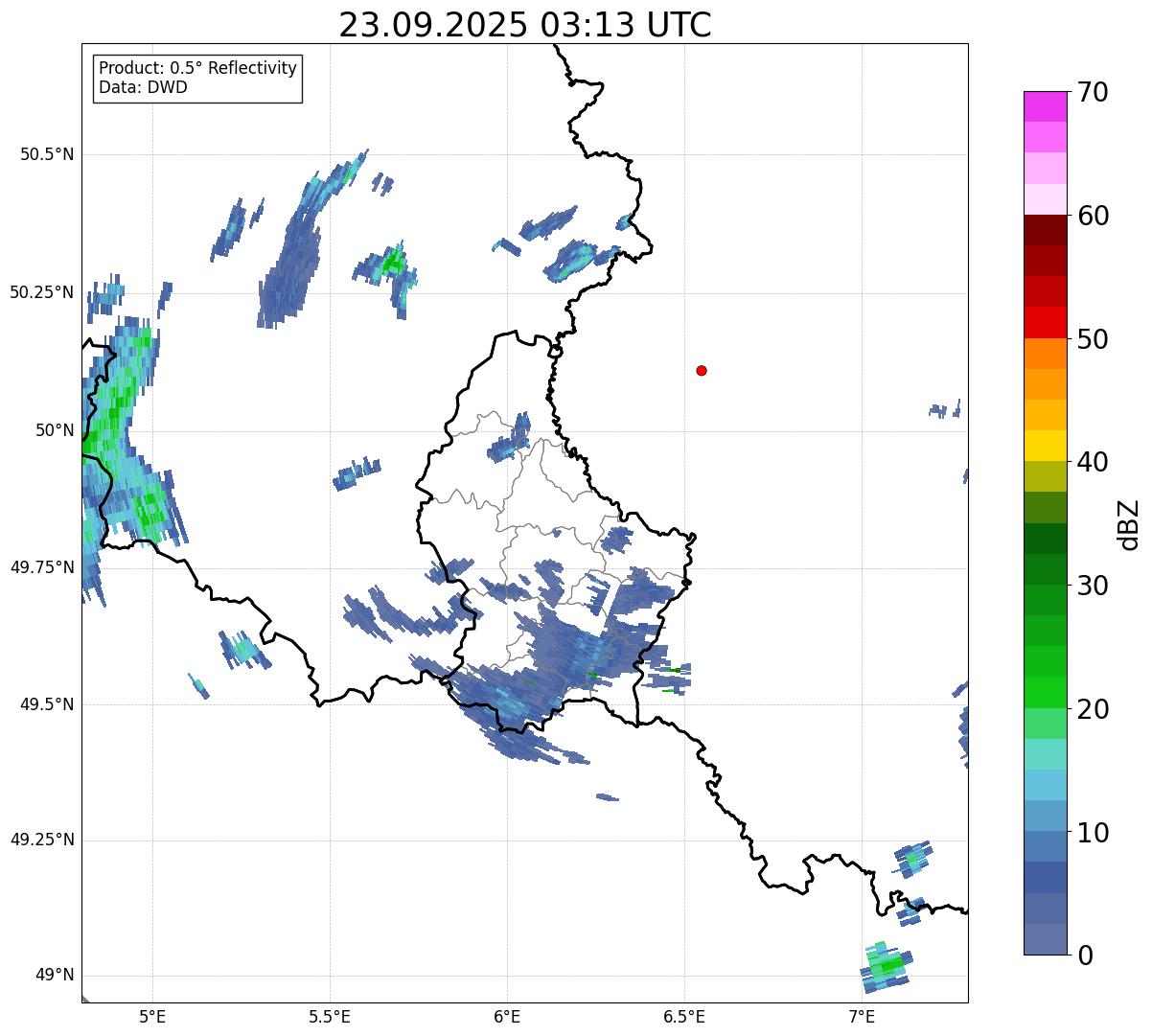Click the 6.5°E longitude label
The height and width of the screenshot is (1036, 1152).
point(684,1017)
